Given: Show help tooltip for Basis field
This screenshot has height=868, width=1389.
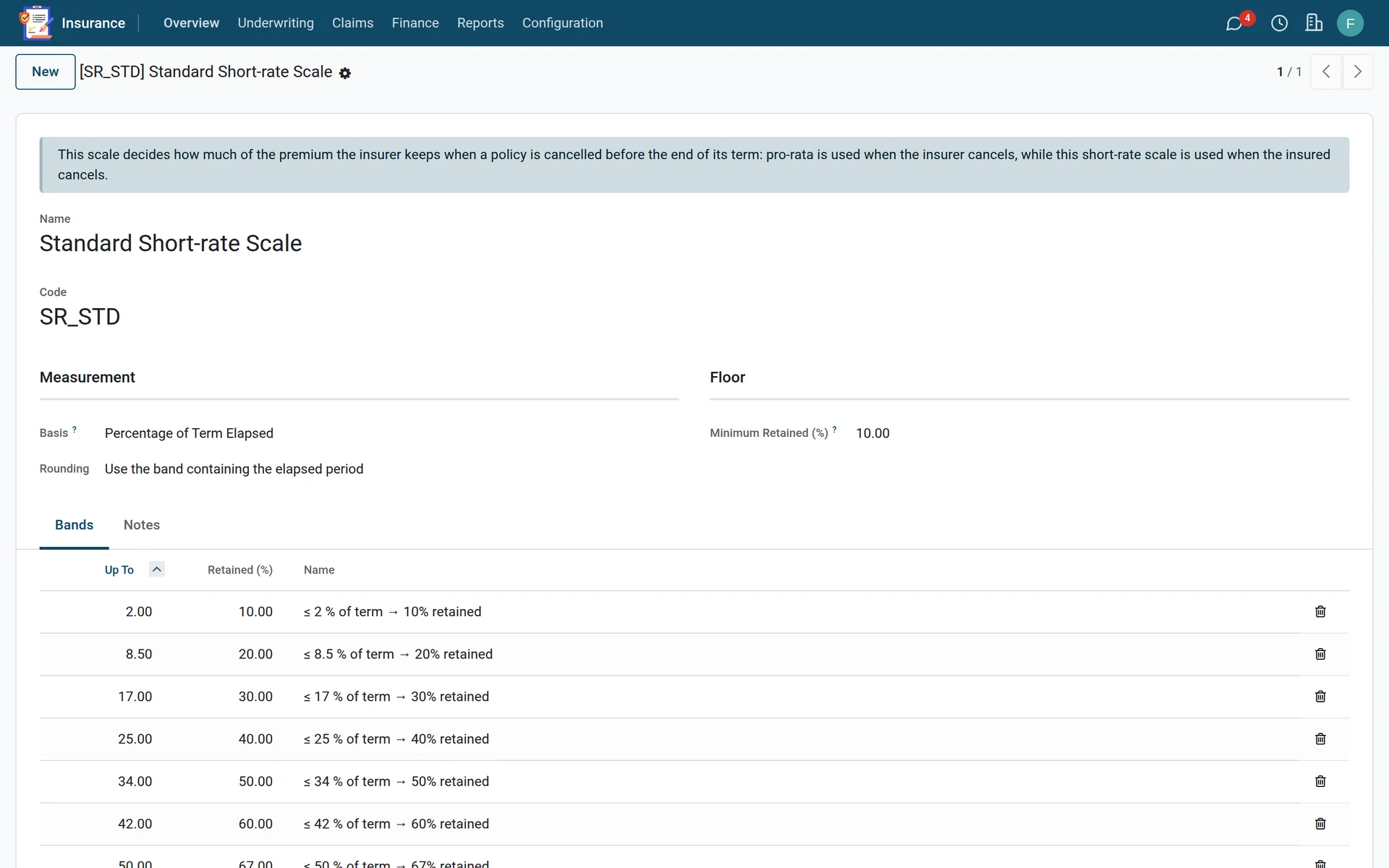Looking at the screenshot, I should click(75, 429).
